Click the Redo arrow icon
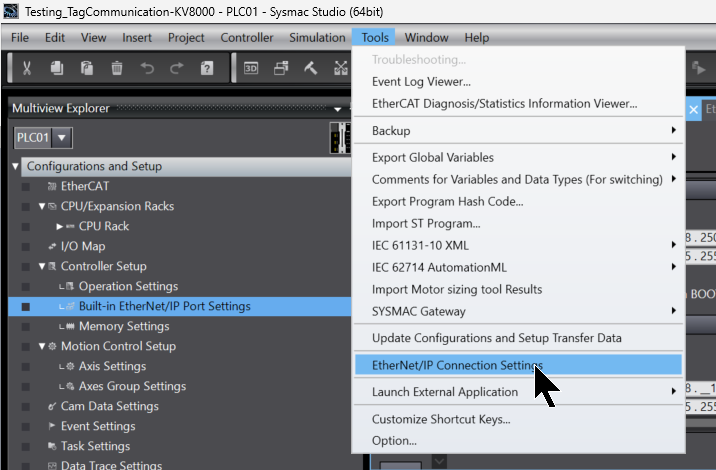Viewport: 716px width, 470px height. [177, 68]
